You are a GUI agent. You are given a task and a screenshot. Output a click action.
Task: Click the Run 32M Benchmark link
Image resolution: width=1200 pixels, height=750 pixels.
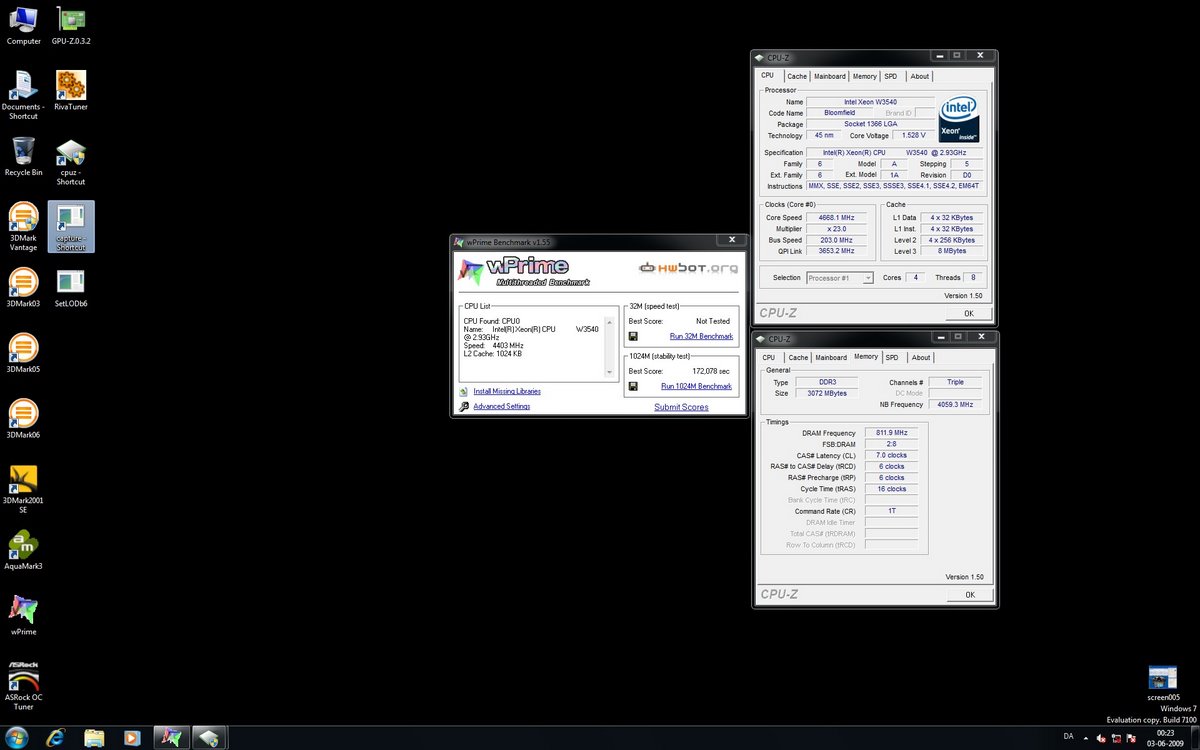tap(701, 336)
